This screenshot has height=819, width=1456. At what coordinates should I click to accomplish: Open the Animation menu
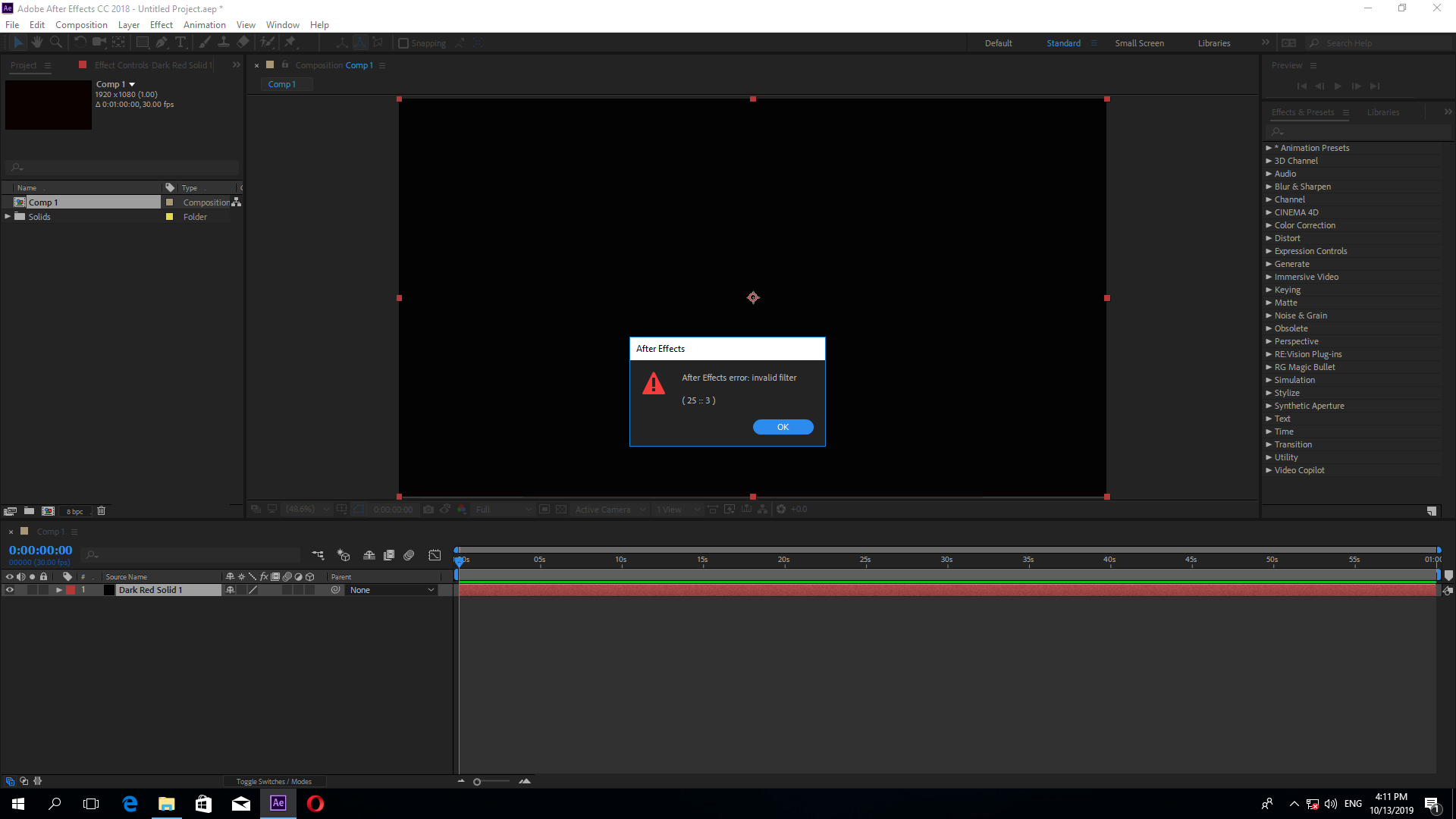205,25
